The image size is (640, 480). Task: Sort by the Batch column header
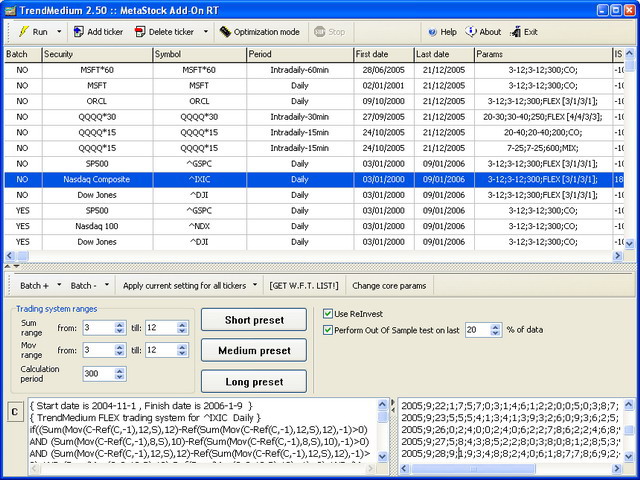(x=23, y=54)
